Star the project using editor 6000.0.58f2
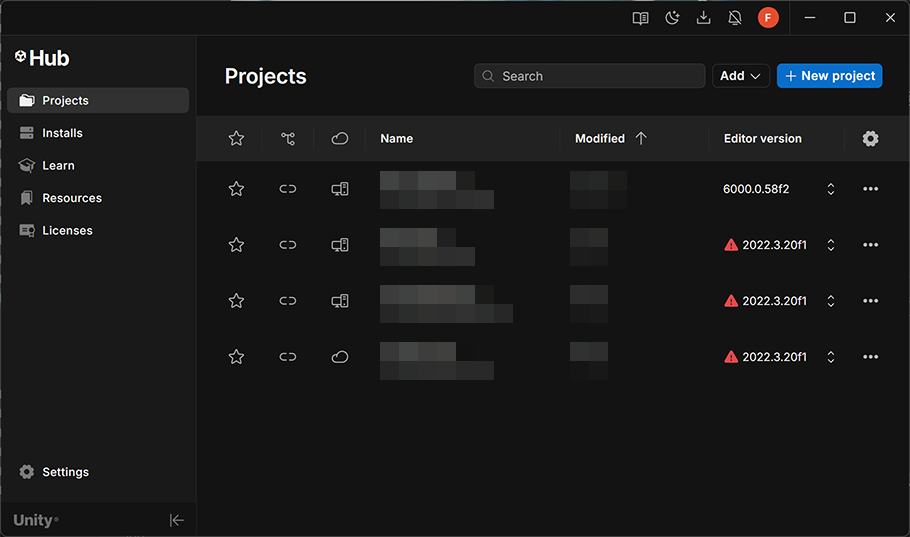The width and height of the screenshot is (910, 537). point(236,189)
